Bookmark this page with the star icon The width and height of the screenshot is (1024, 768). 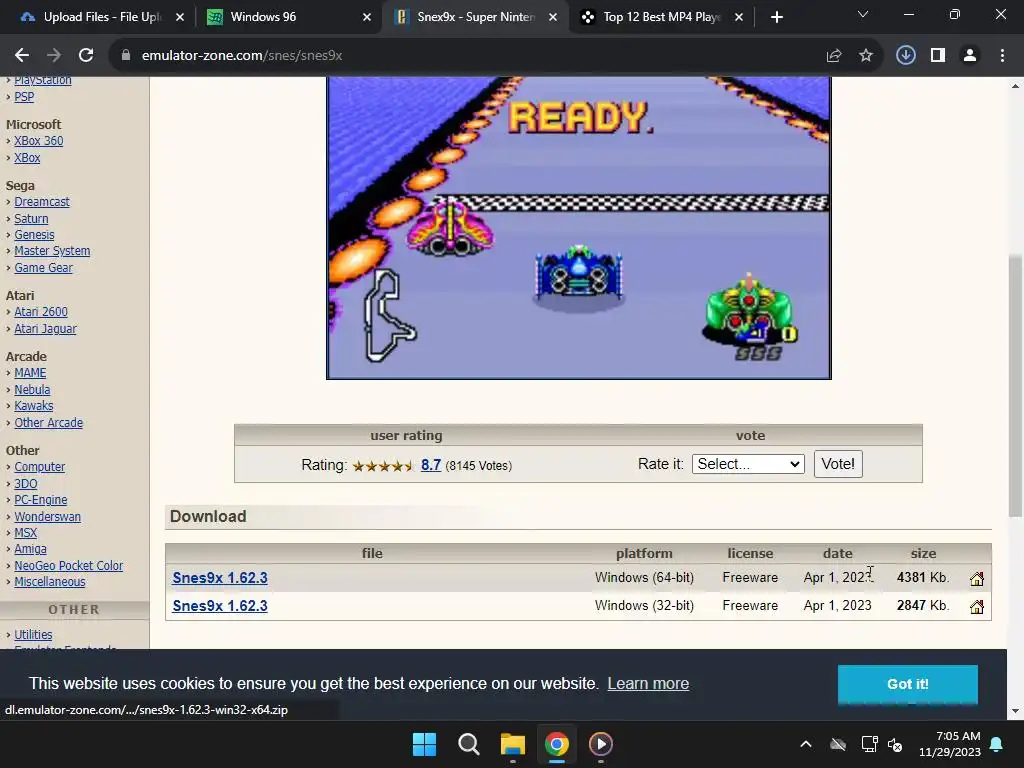866,56
